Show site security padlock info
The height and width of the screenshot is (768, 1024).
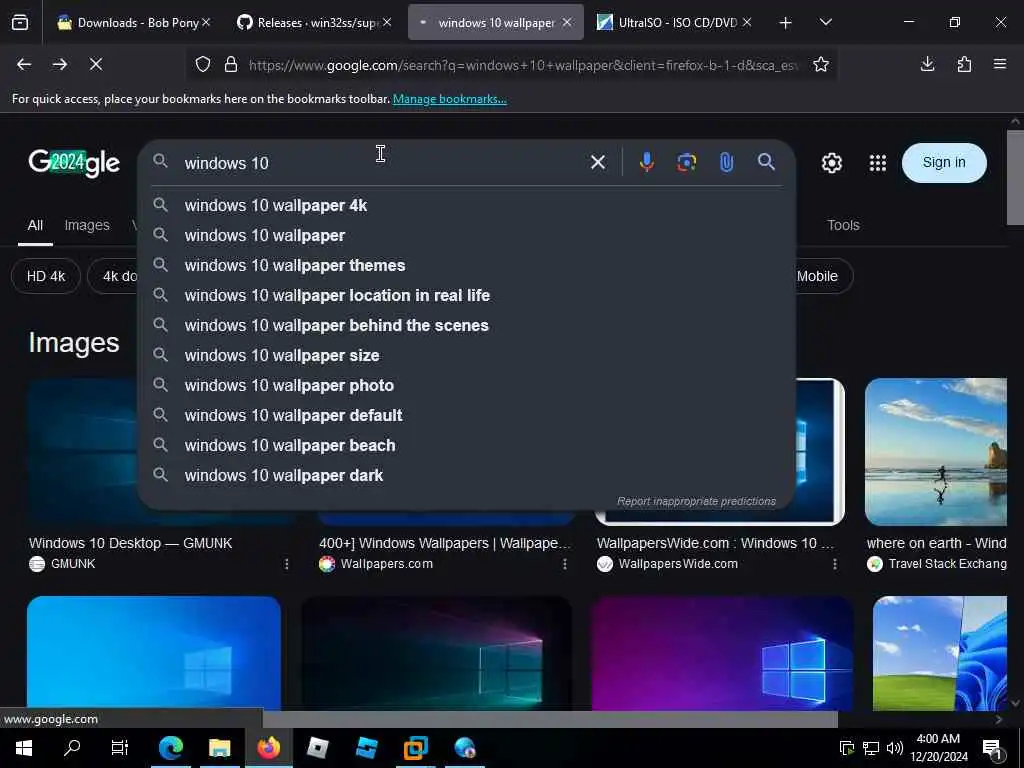coord(231,64)
